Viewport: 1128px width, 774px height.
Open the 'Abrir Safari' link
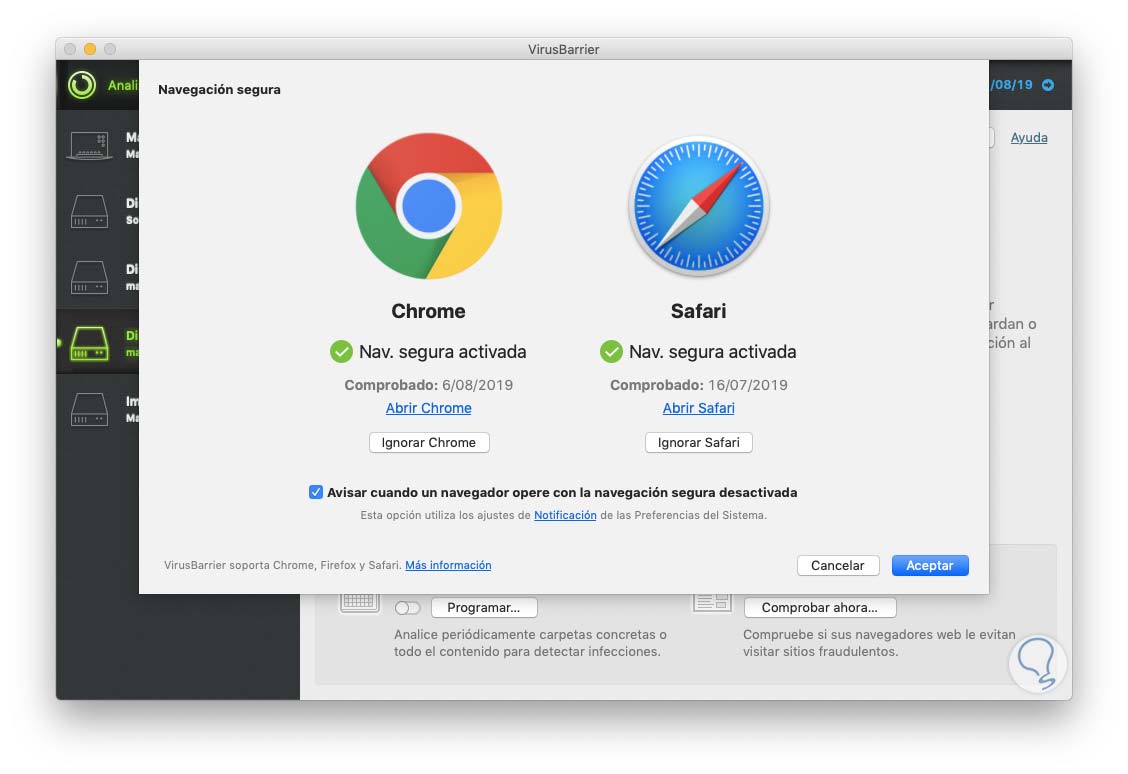(699, 408)
